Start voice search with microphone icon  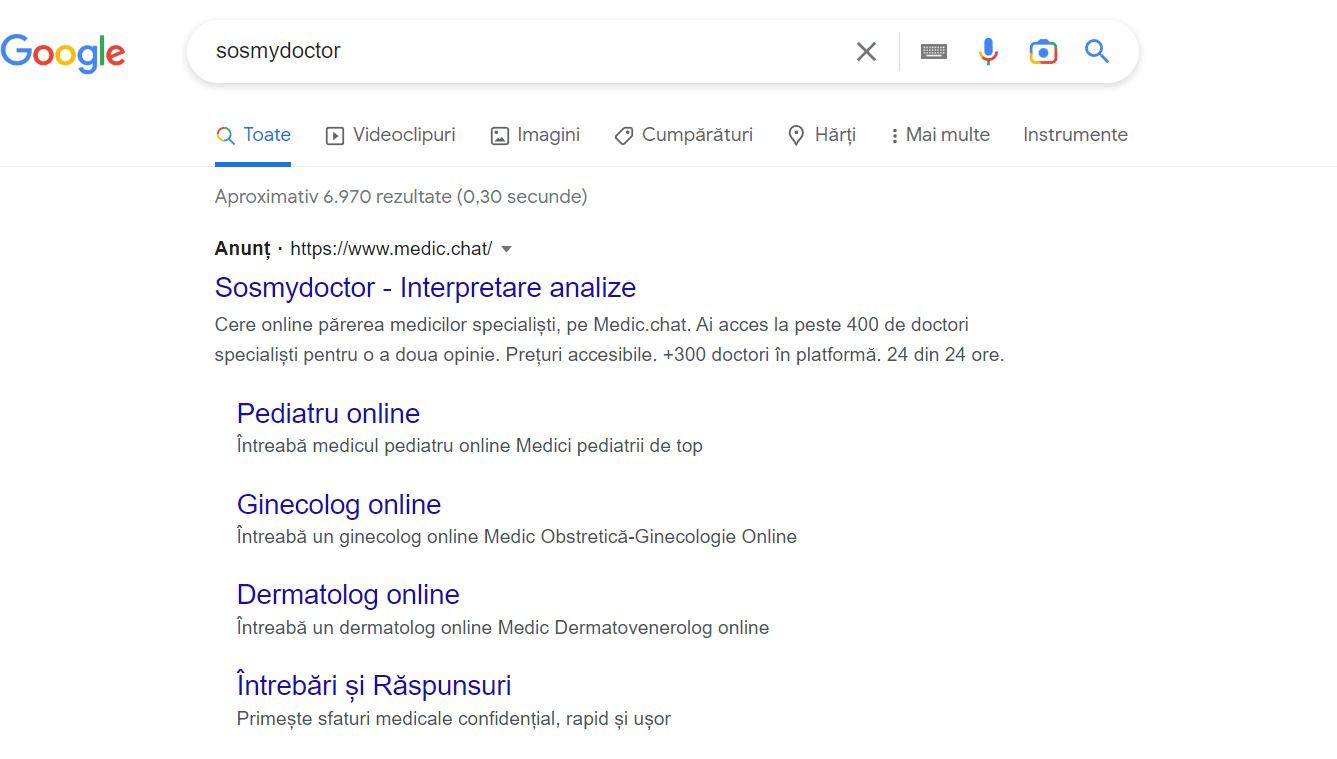(x=988, y=51)
